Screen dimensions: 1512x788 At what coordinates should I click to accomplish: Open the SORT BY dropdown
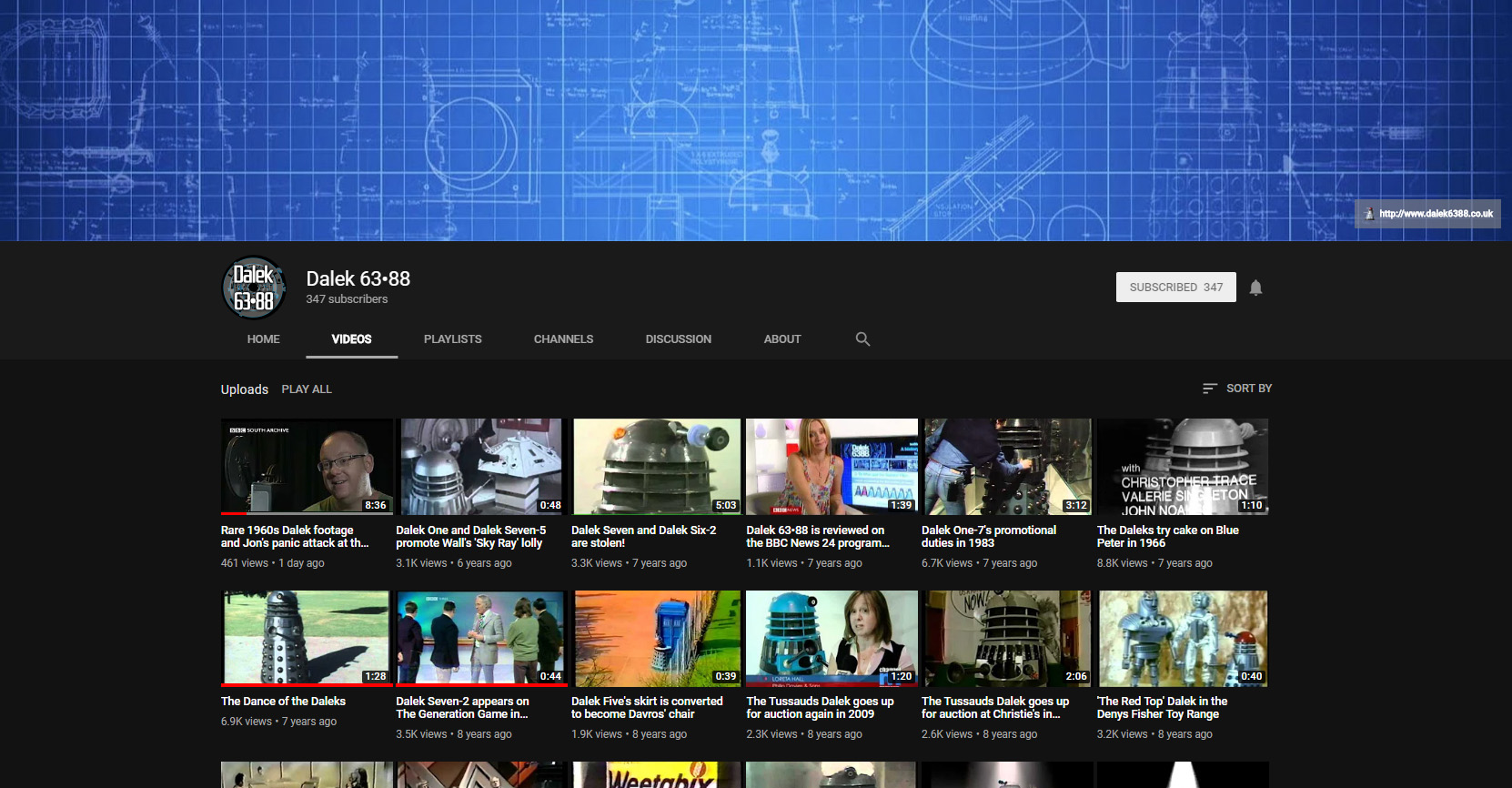pos(1237,389)
